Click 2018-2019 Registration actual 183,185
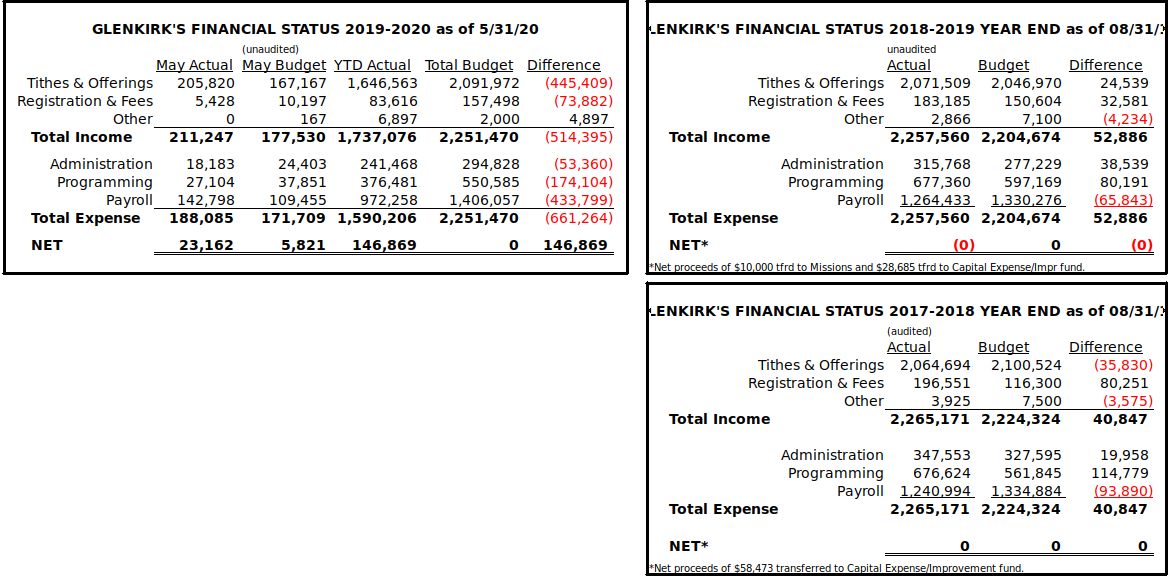Viewport: 1169px width, 576px height. point(942,101)
